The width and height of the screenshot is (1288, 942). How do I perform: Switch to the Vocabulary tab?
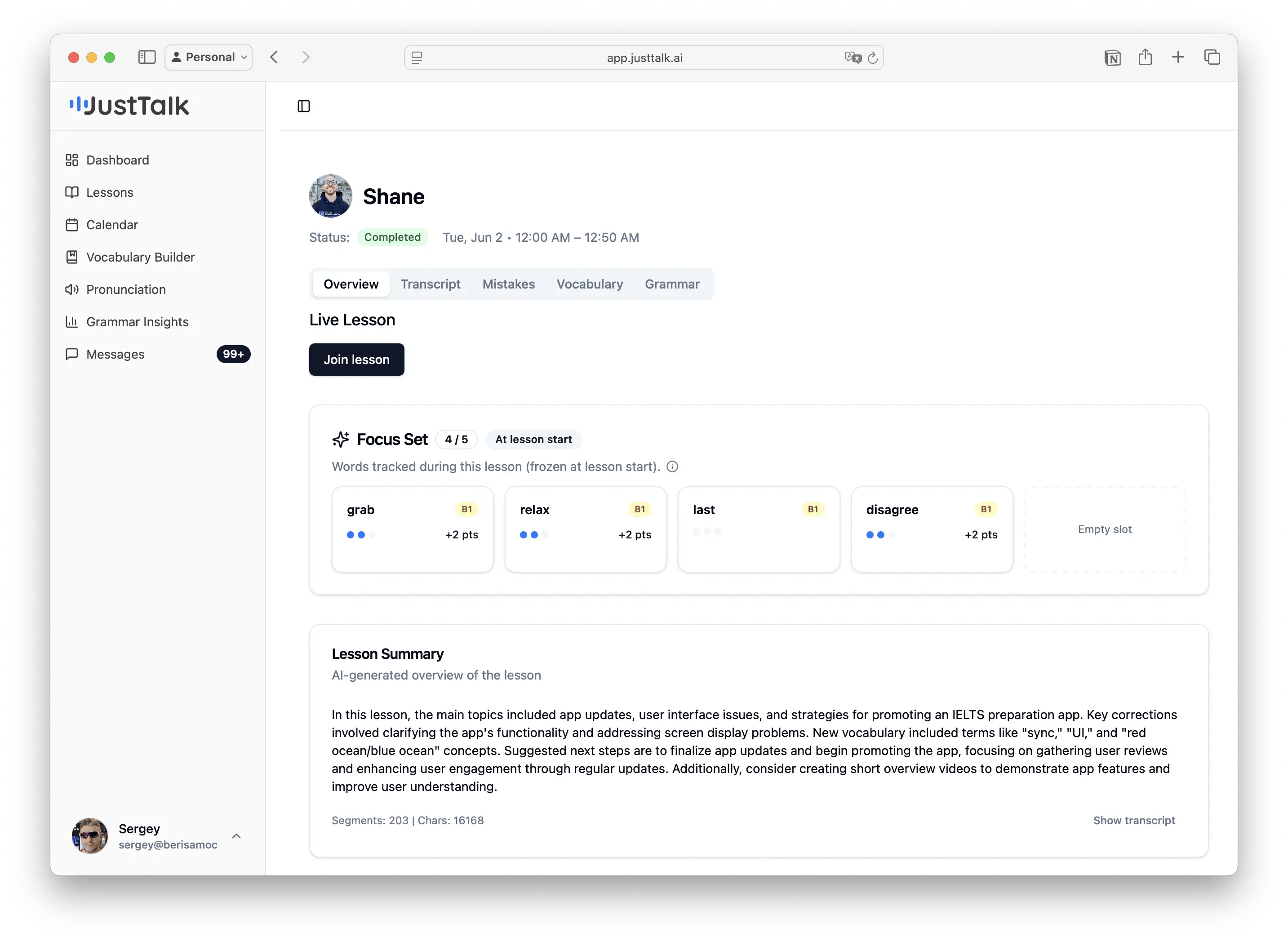tap(590, 284)
